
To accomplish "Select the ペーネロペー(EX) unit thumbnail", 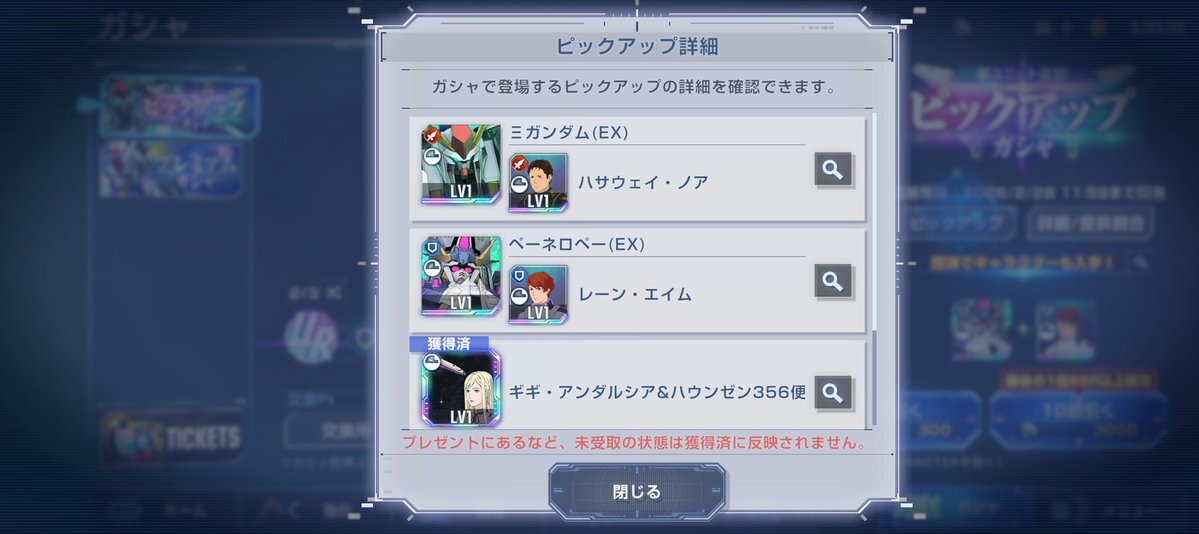I will (x=461, y=275).
